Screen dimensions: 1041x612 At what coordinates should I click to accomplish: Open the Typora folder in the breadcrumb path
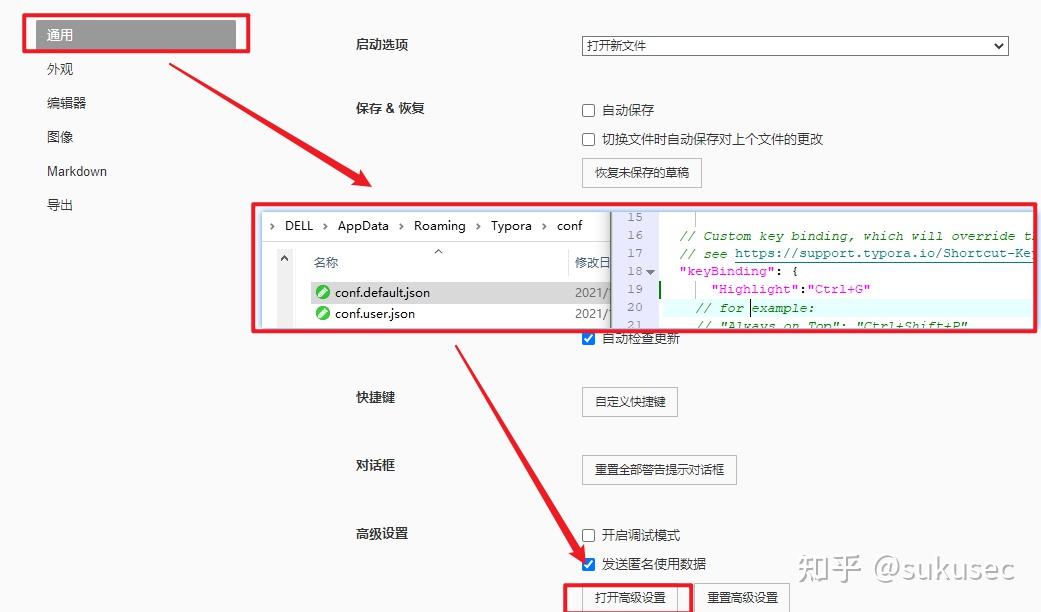[x=511, y=226]
